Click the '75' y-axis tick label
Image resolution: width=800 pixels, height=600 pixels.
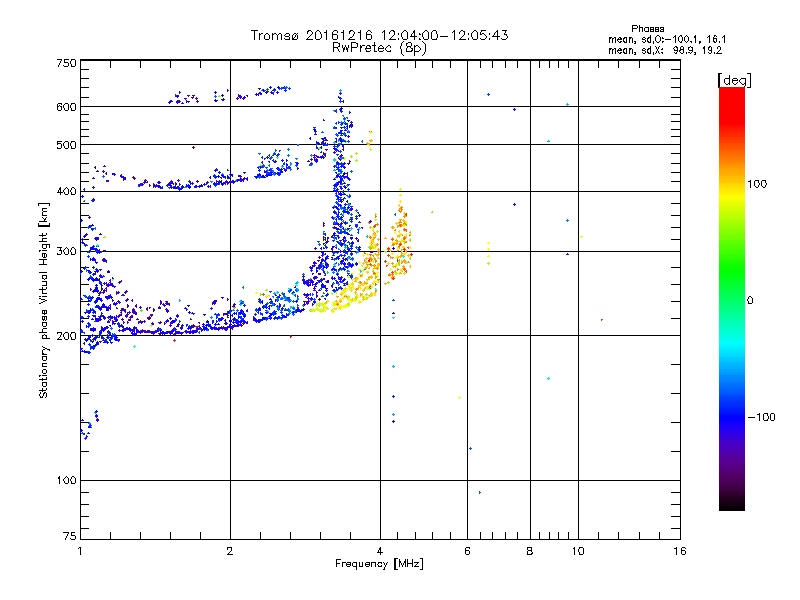pyautogui.click(x=70, y=536)
